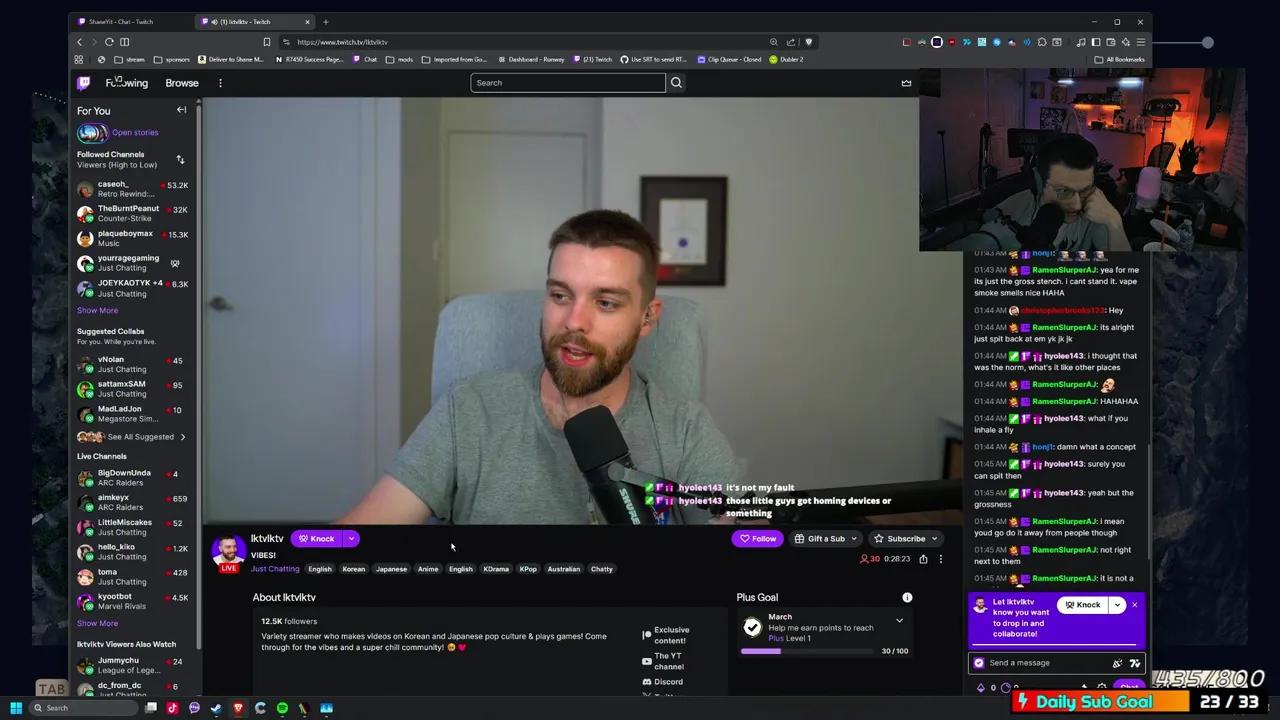Click the Brave shields lion icon
This screenshot has height=720, width=1280.
808,42
